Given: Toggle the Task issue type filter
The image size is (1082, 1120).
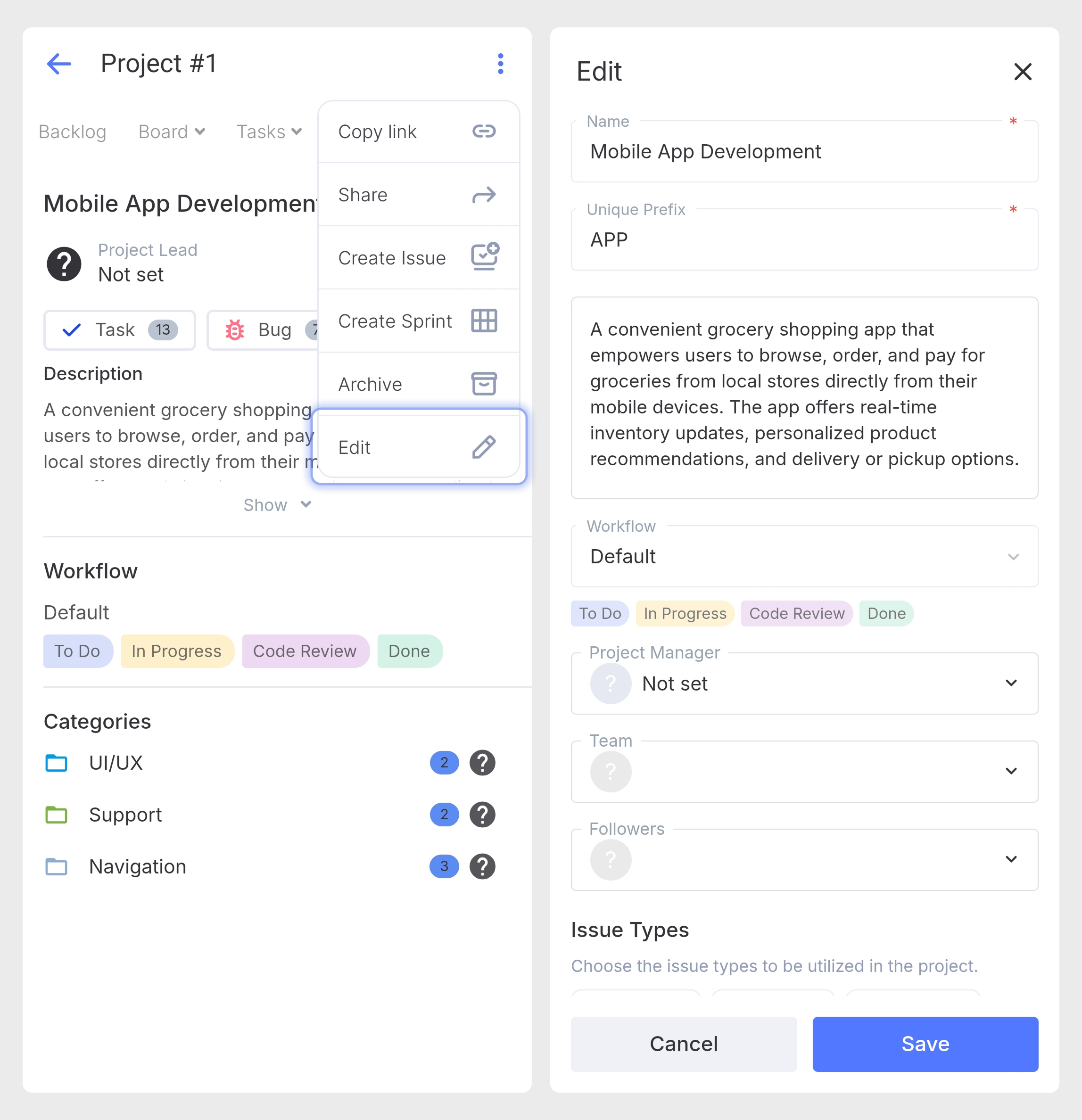Looking at the screenshot, I should 119,329.
